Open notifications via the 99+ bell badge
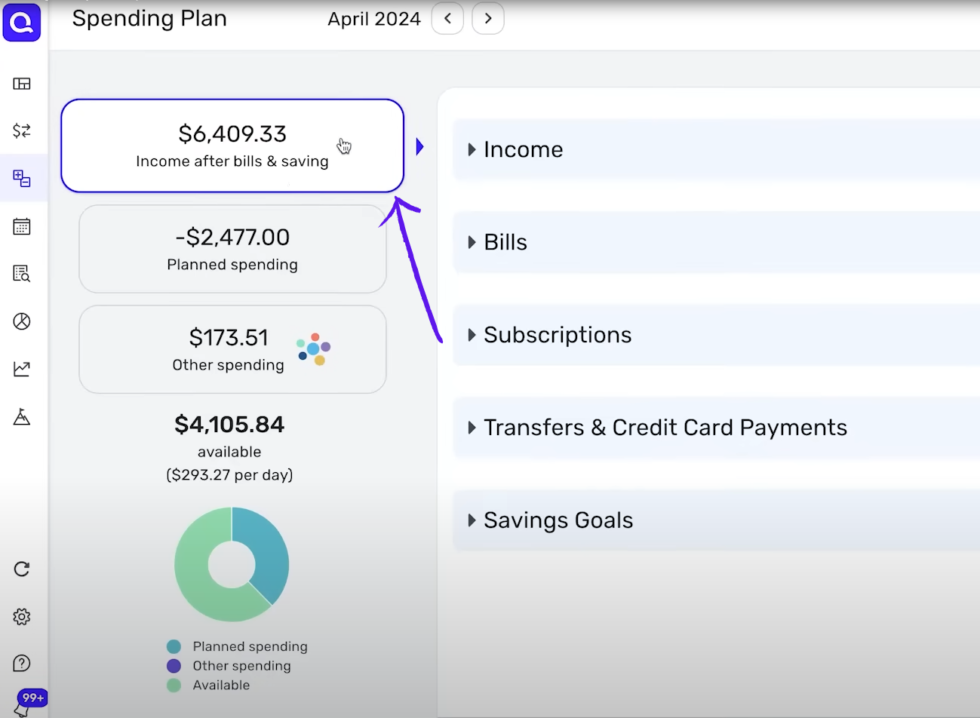 pos(31,698)
